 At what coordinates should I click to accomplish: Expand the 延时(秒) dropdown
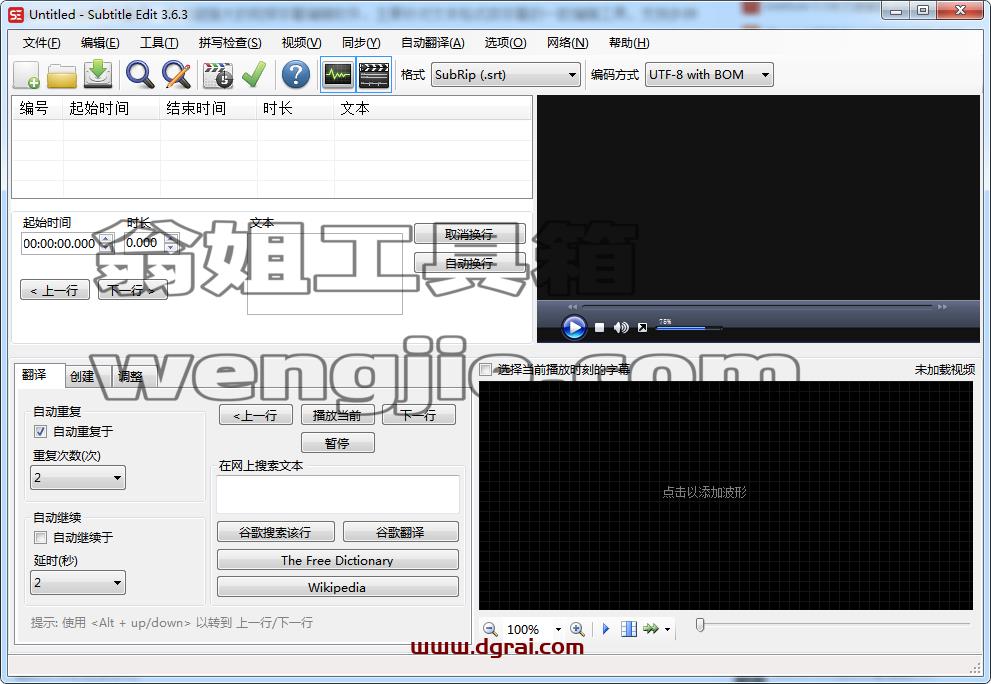[x=78, y=583]
